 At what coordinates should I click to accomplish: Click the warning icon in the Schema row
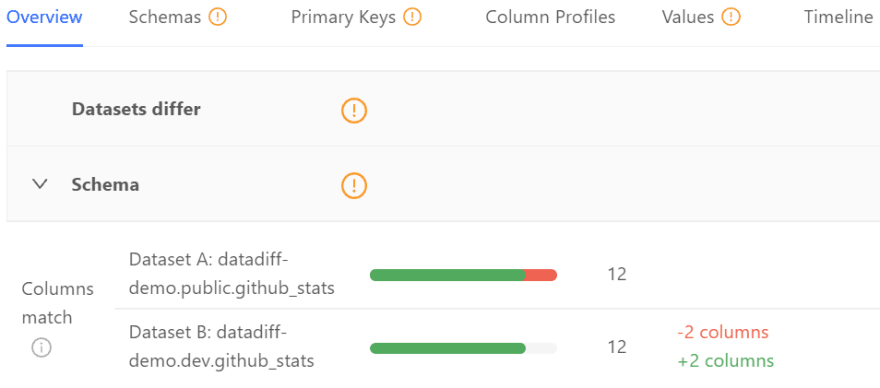coord(354,185)
